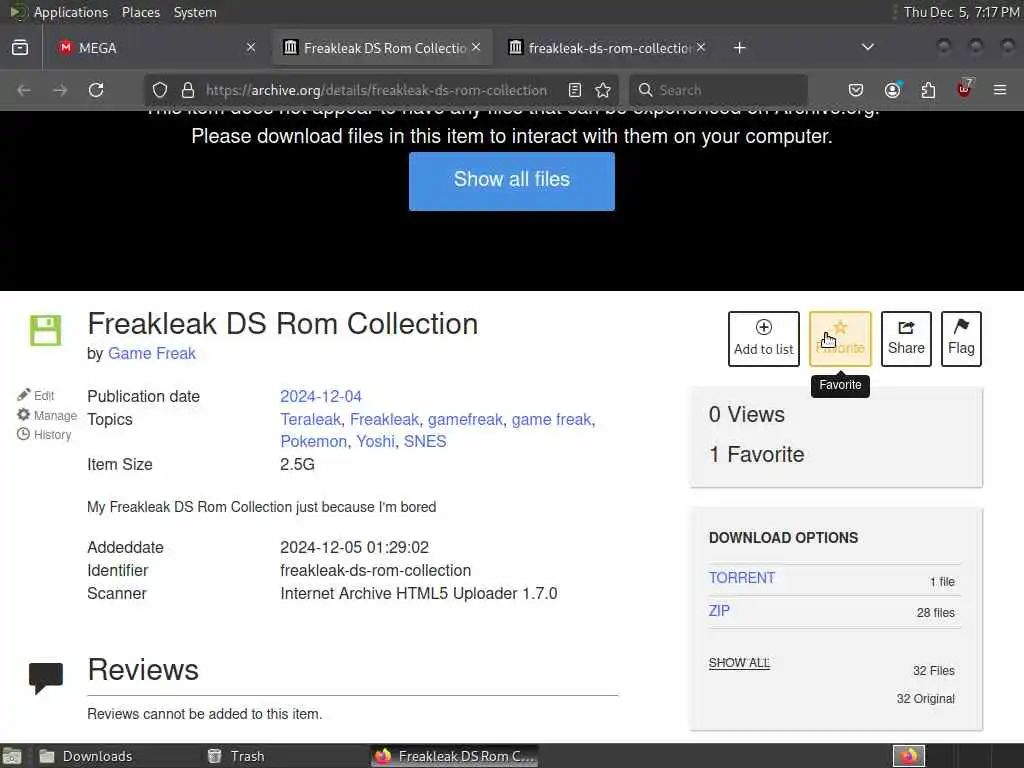Open the System menu

[x=195, y=12]
